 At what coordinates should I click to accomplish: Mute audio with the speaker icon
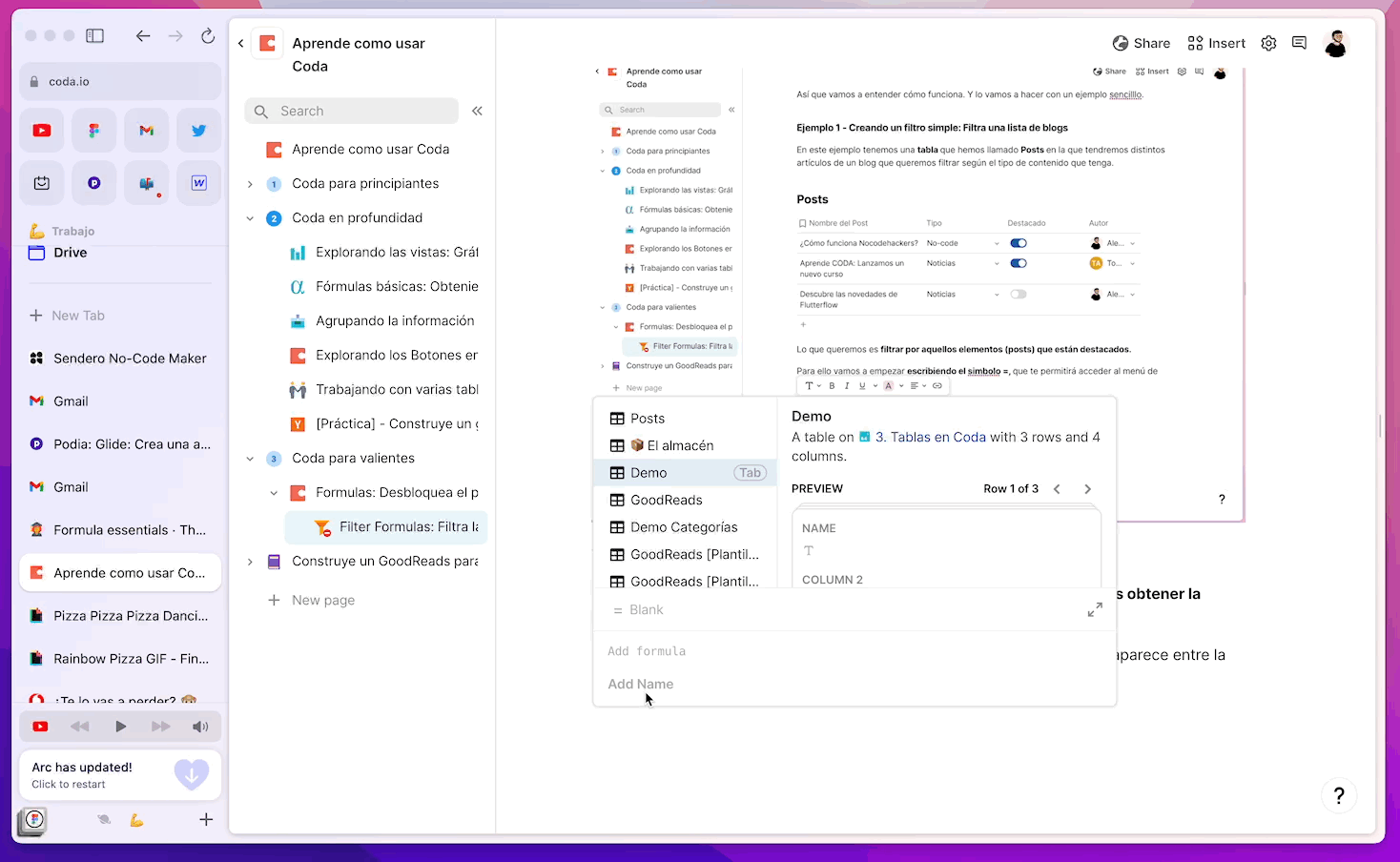click(200, 727)
